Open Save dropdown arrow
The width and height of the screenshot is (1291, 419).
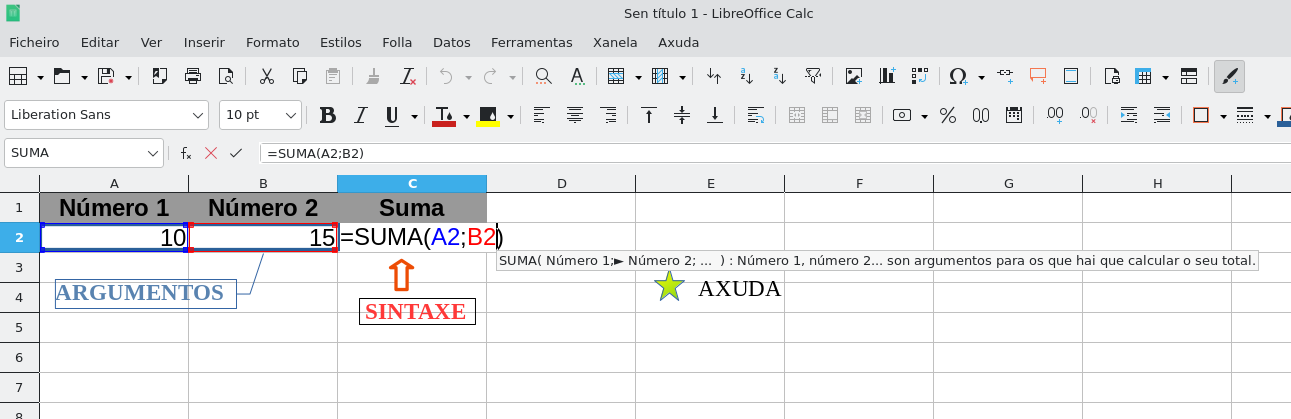[130, 76]
